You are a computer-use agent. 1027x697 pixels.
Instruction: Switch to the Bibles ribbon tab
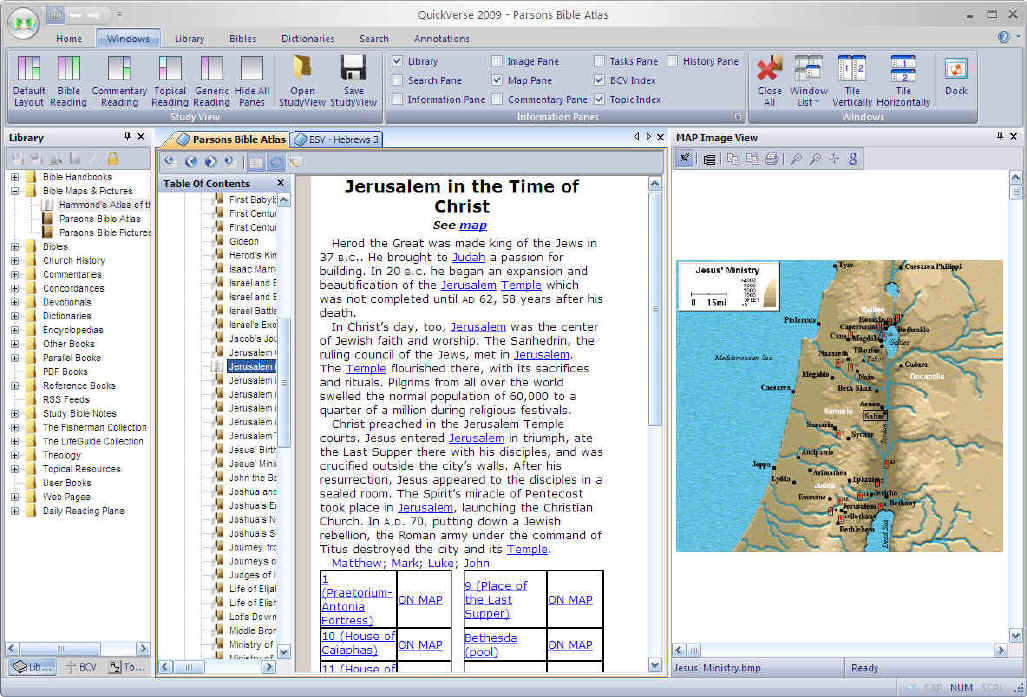tap(242, 39)
